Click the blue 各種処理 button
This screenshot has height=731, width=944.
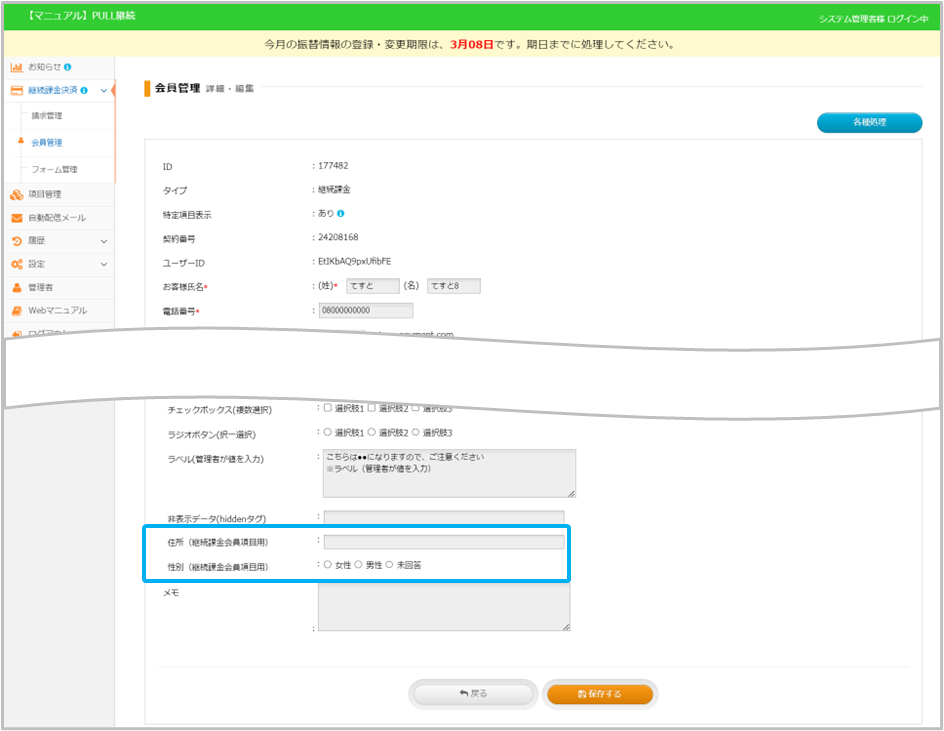868,122
